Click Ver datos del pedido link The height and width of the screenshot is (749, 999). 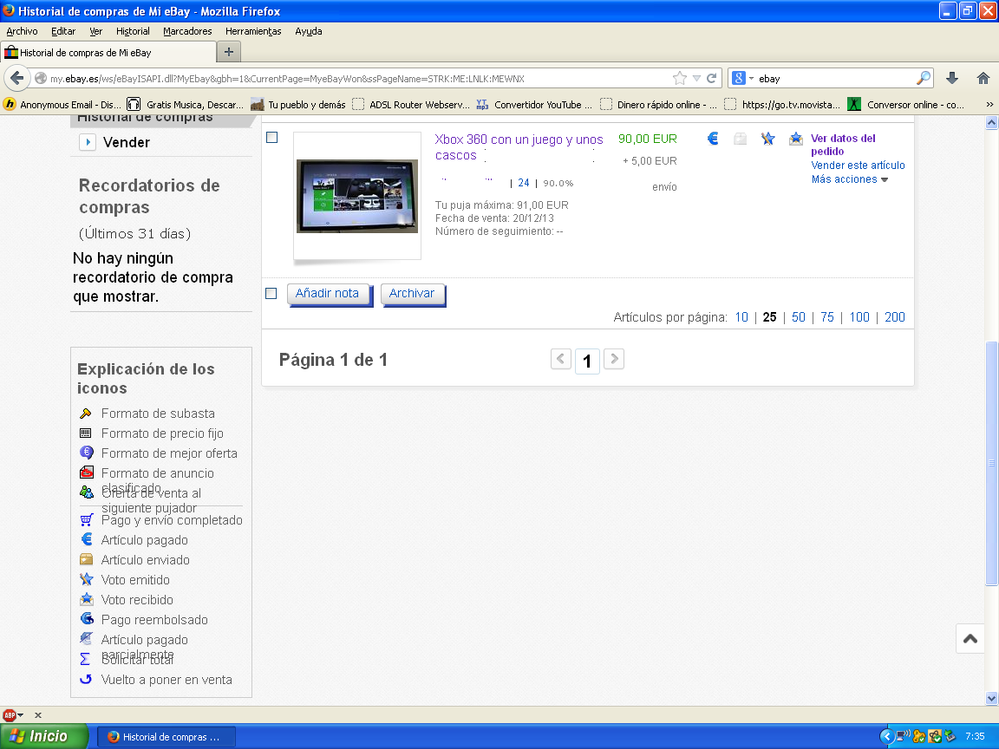pos(842,145)
